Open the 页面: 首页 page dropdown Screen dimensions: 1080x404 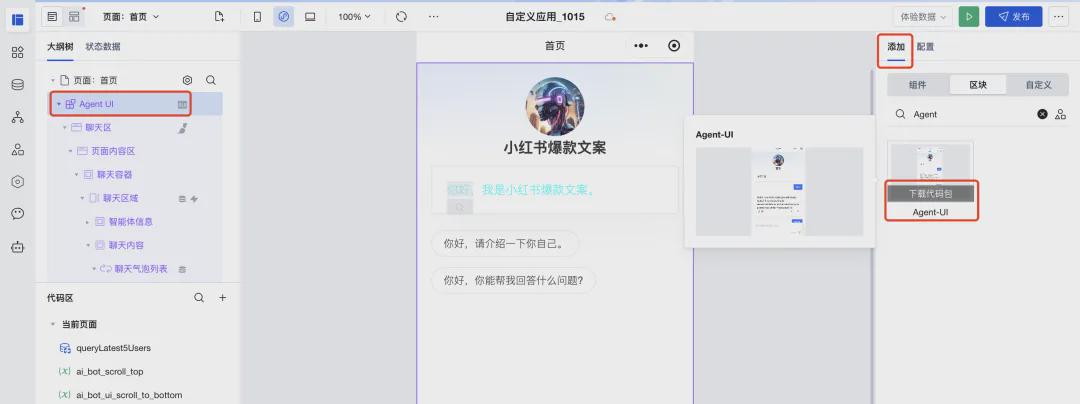tap(131, 17)
